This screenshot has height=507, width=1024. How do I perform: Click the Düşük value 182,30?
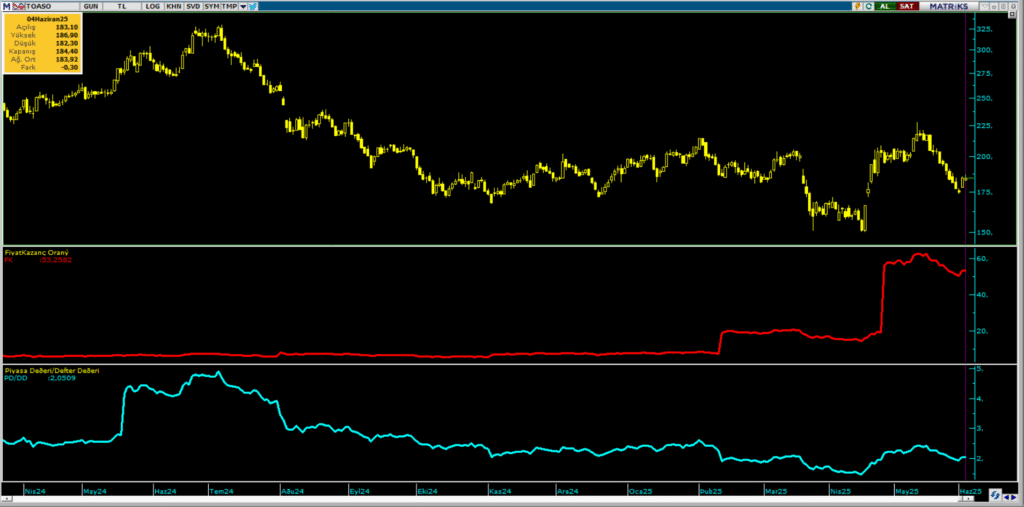(69, 43)
